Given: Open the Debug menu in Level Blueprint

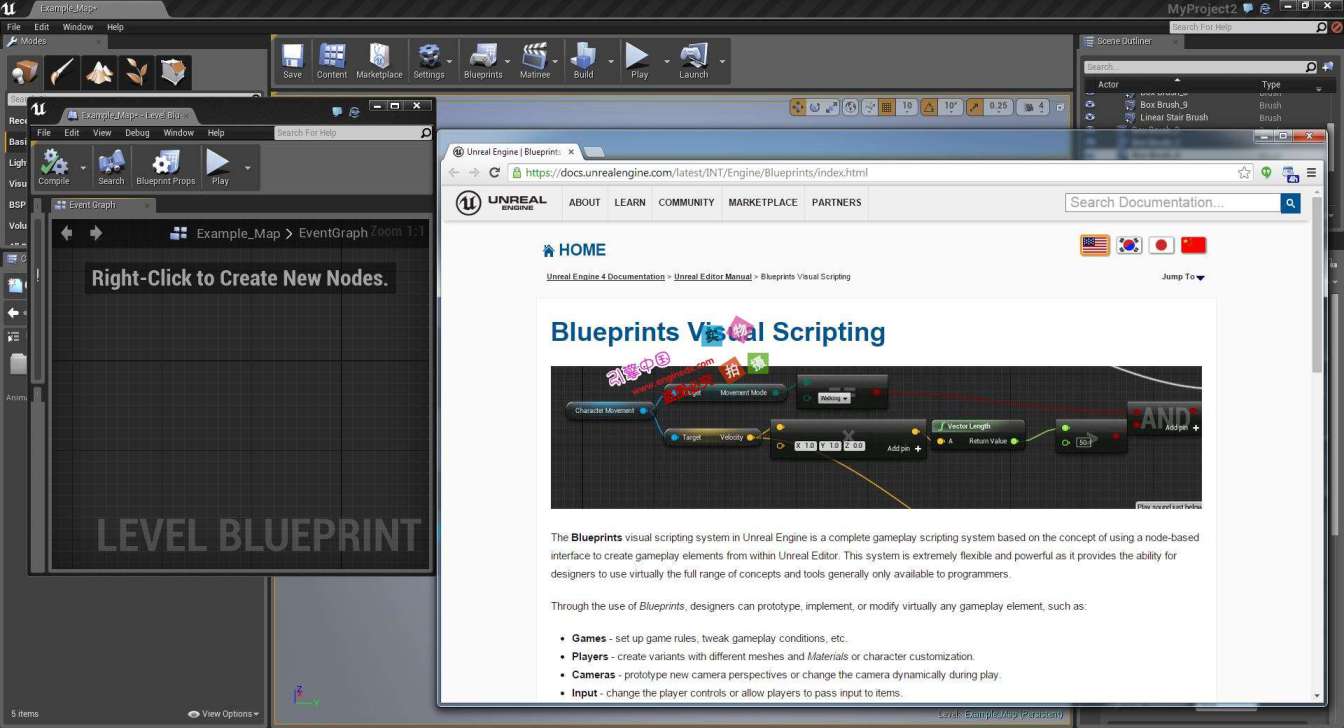Looking at the screenshot, I should 137,133.
